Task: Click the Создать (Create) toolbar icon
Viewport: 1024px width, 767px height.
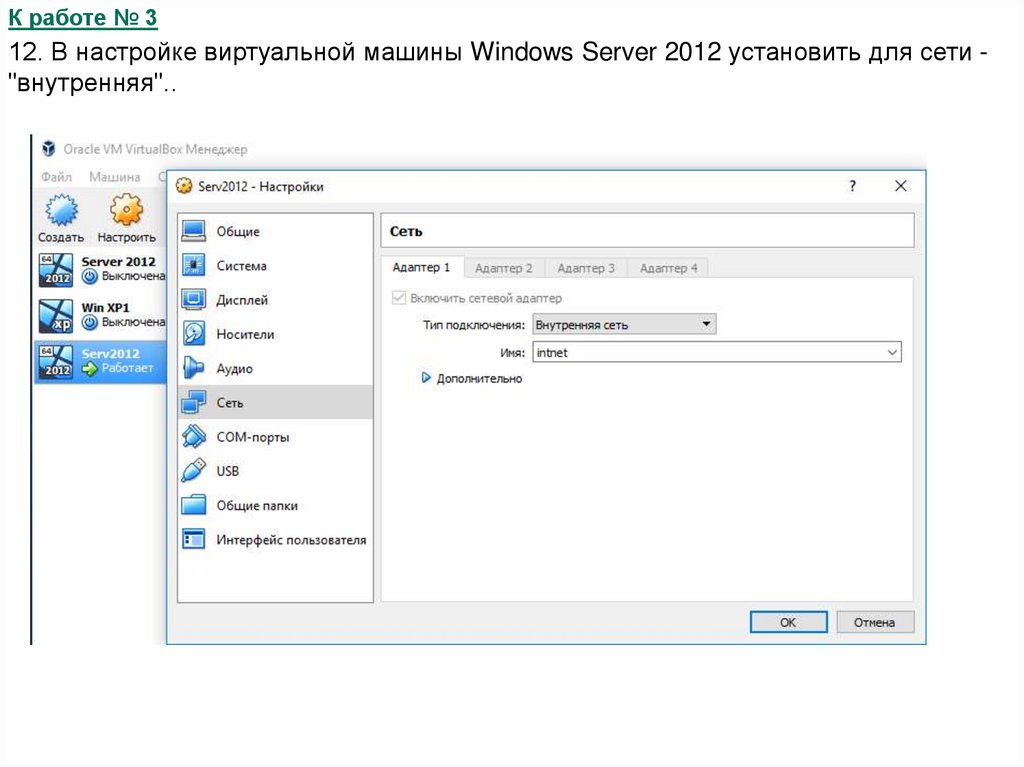Action: (61, 212)
